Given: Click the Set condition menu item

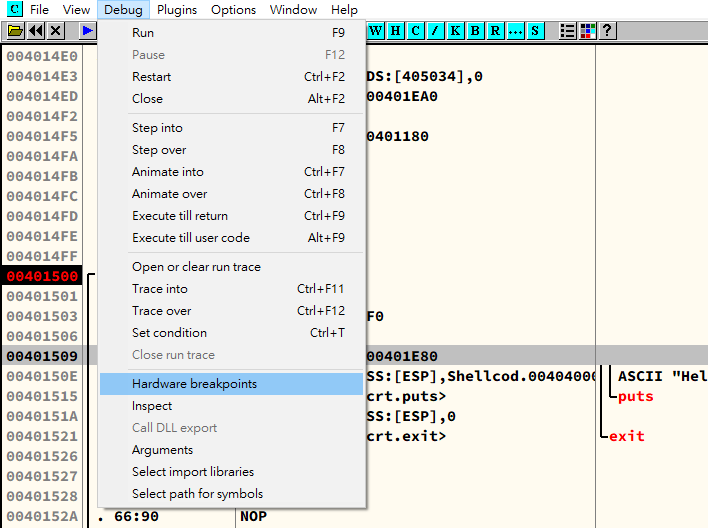Looking at the screenshot, I should 169,333.
